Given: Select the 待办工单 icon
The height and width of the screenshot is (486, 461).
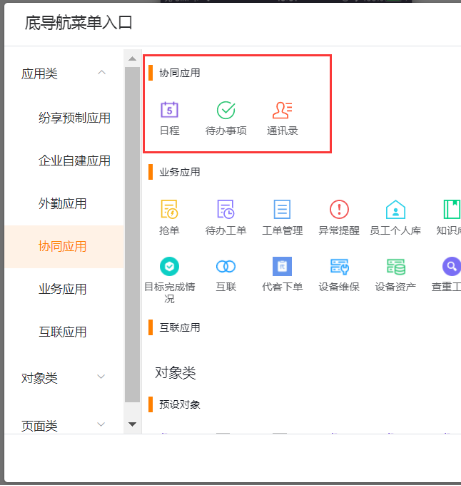Looking at the screenshot, I should click(x=226, y=209).
